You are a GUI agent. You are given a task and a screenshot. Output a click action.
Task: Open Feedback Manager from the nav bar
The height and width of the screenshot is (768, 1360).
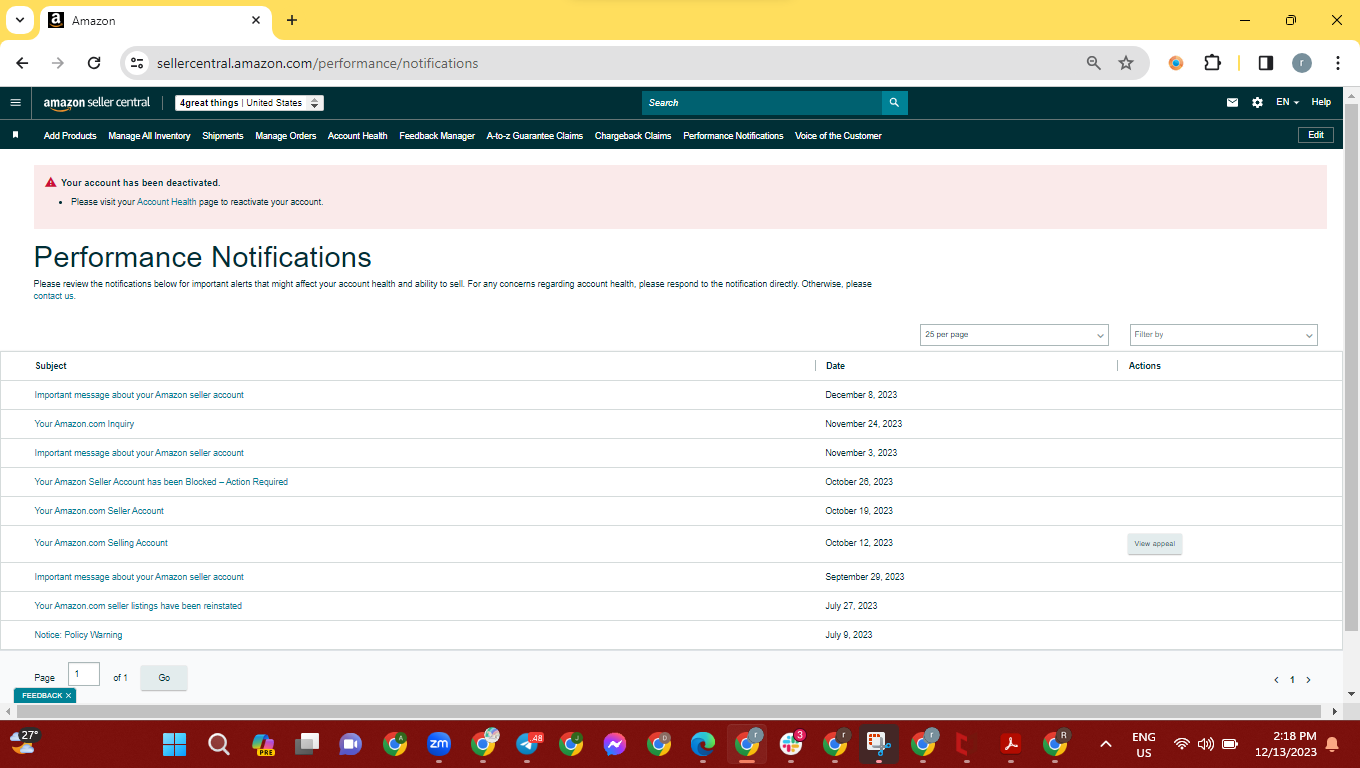click(437, 136)
